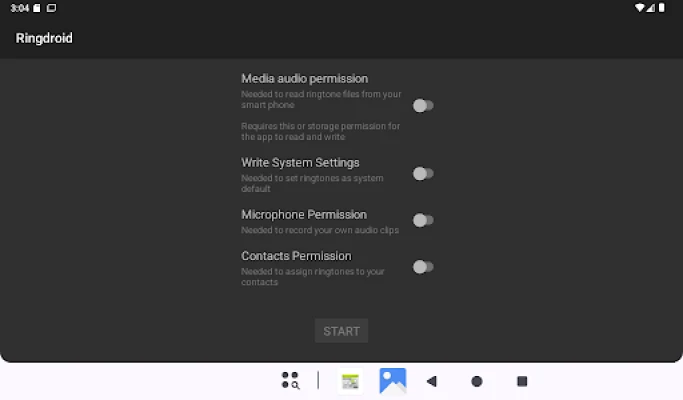
Task: Click the Microphone Permission label
Action: (x=303, y=214)
